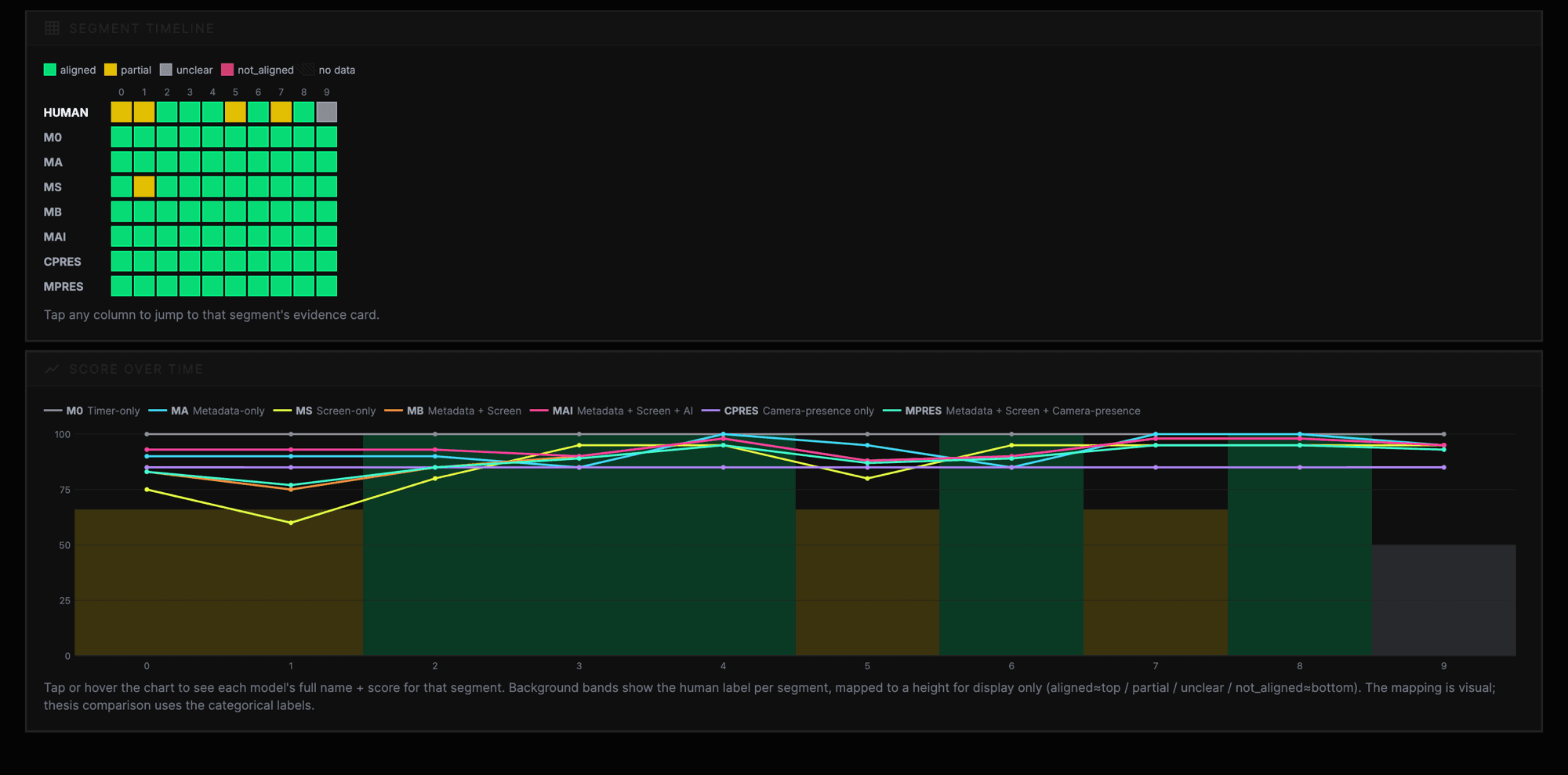Click the 'Tap any column to jump' hint

point(212,315)
